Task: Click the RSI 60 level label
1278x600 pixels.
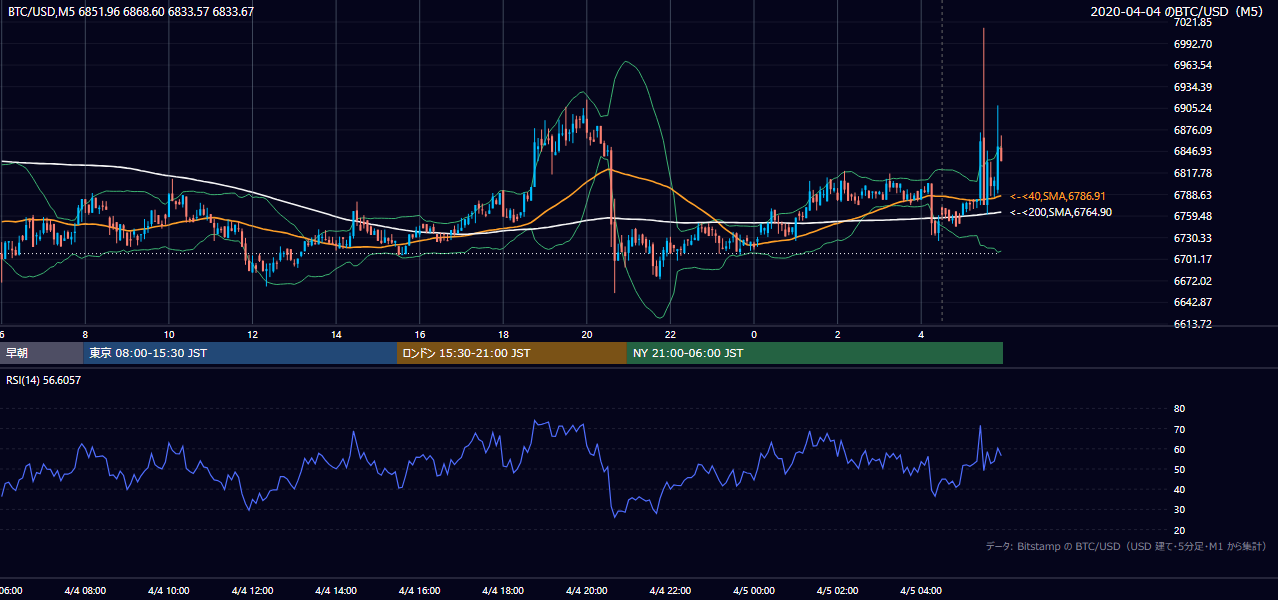Action: coord(1179,449)
